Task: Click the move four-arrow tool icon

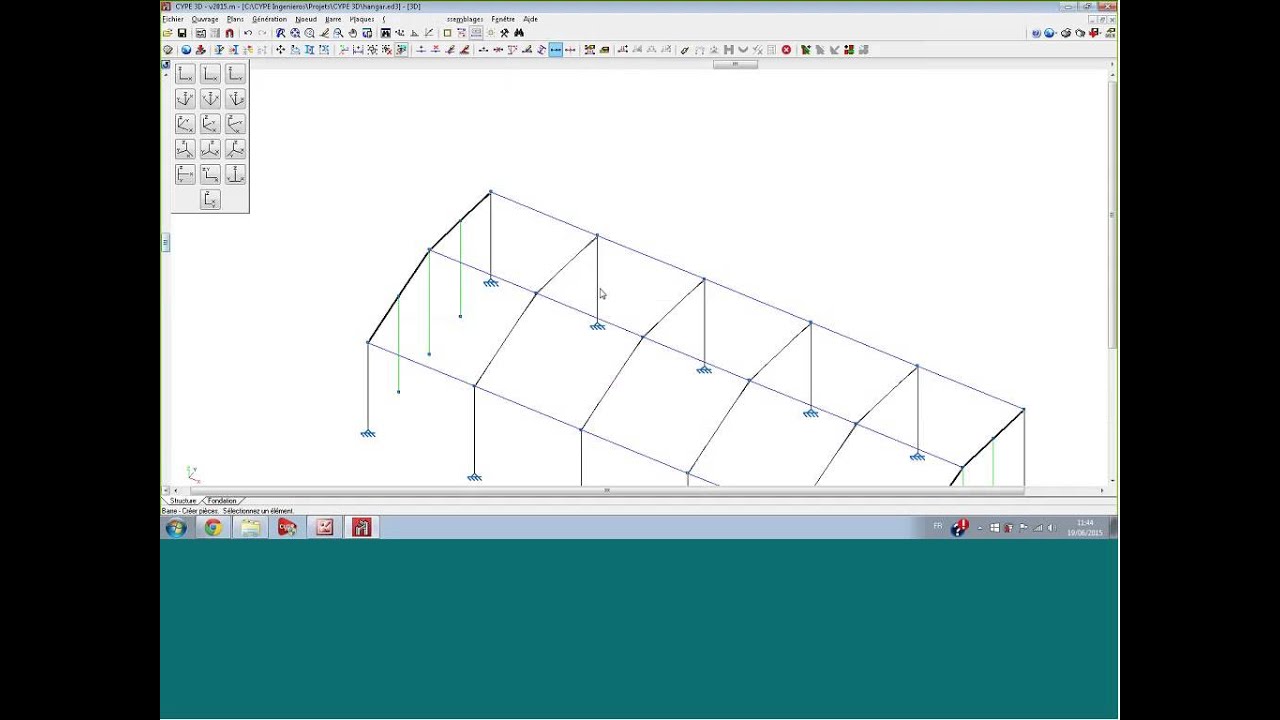Action: pos(280,50)
